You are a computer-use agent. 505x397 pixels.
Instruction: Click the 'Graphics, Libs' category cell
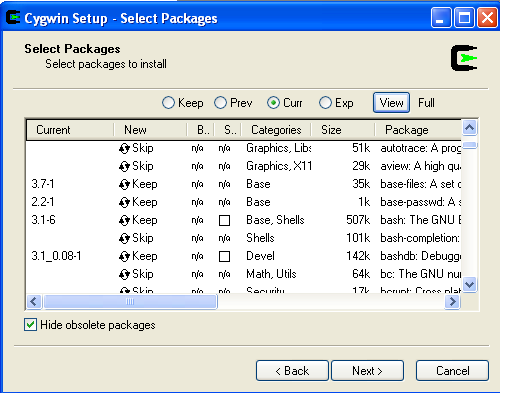click(279, 148)
